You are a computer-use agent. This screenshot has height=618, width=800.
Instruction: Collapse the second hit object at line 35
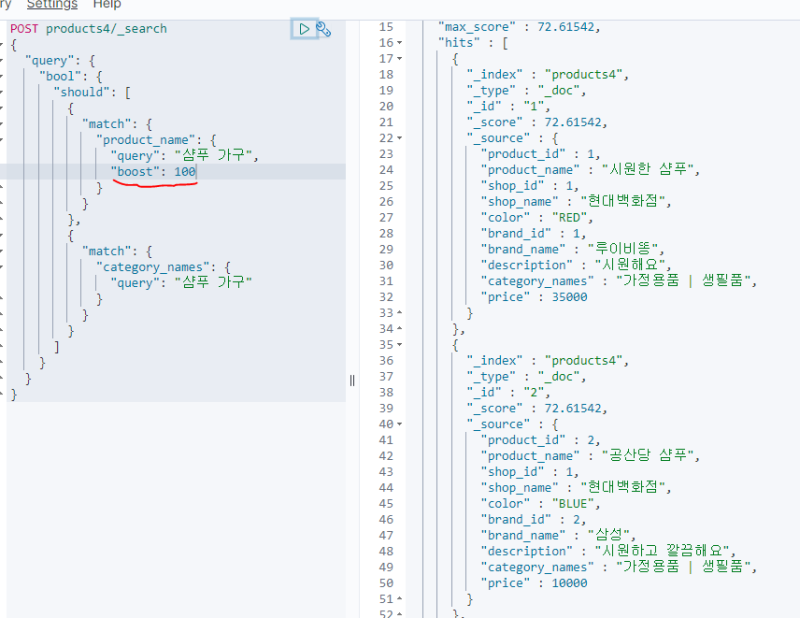(400, 345)
